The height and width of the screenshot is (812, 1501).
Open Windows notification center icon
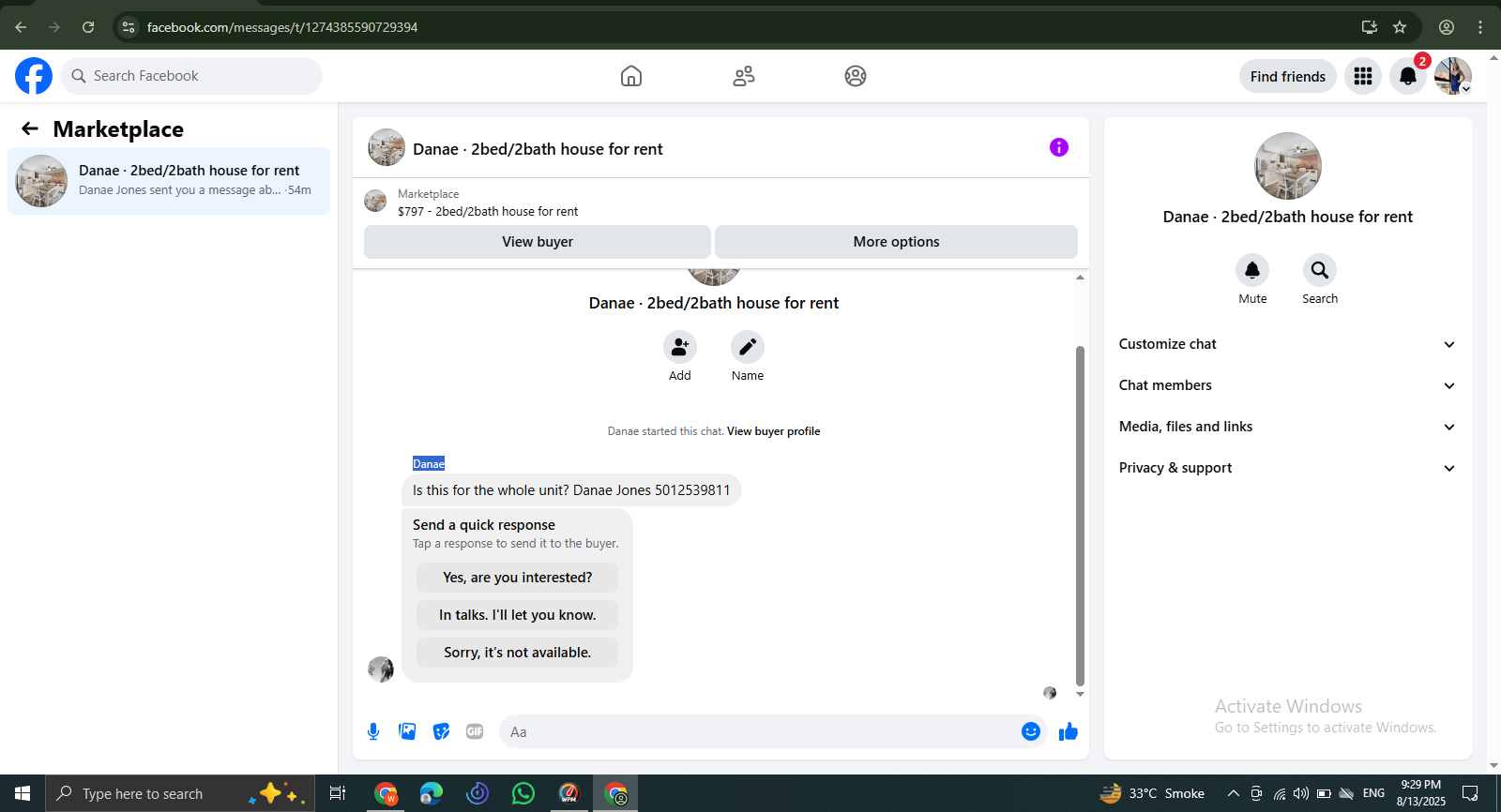[x=1470, y=793]
